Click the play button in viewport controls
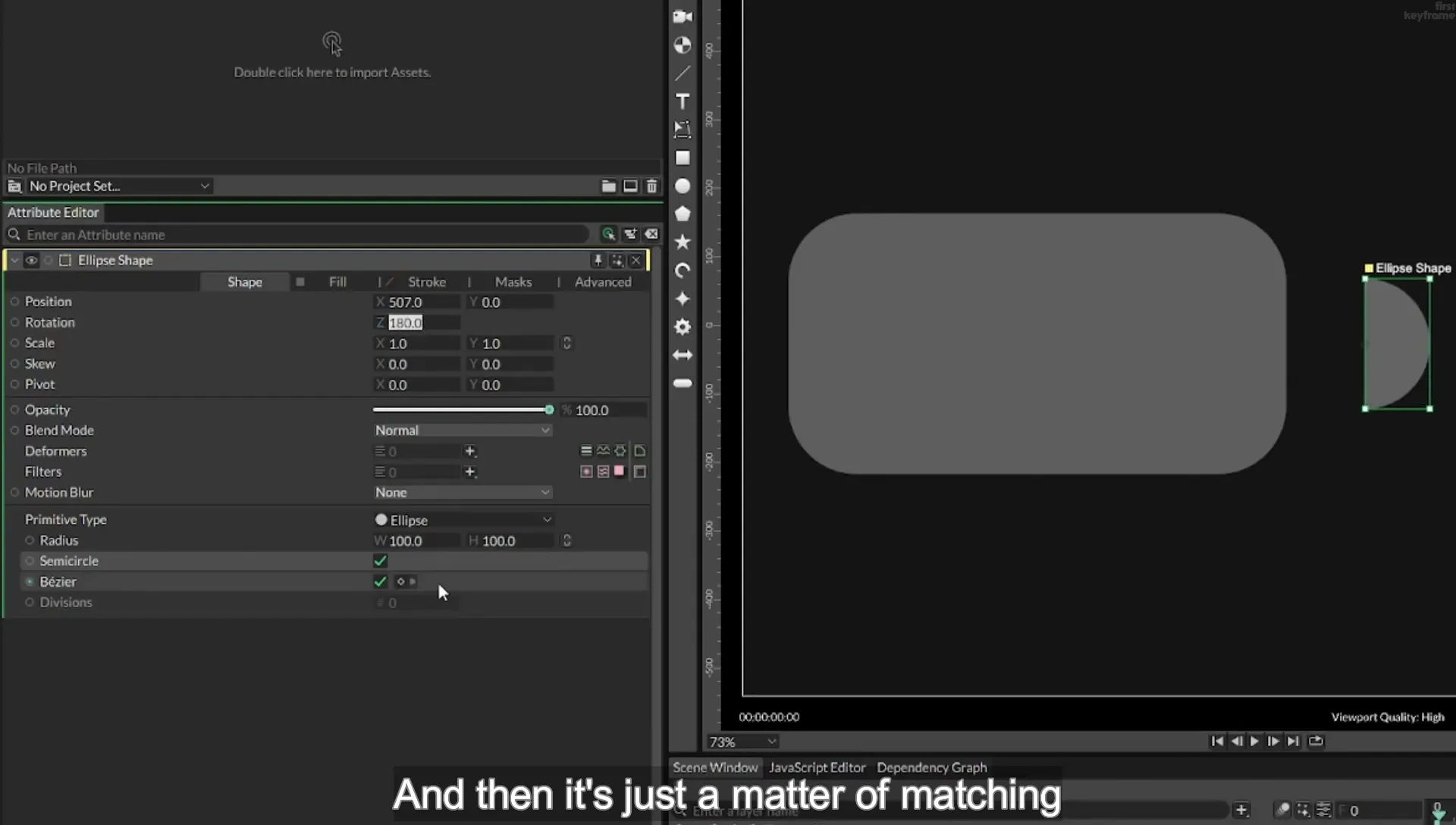Viewport: 1456px width, 825px height. pos(1254,742)
